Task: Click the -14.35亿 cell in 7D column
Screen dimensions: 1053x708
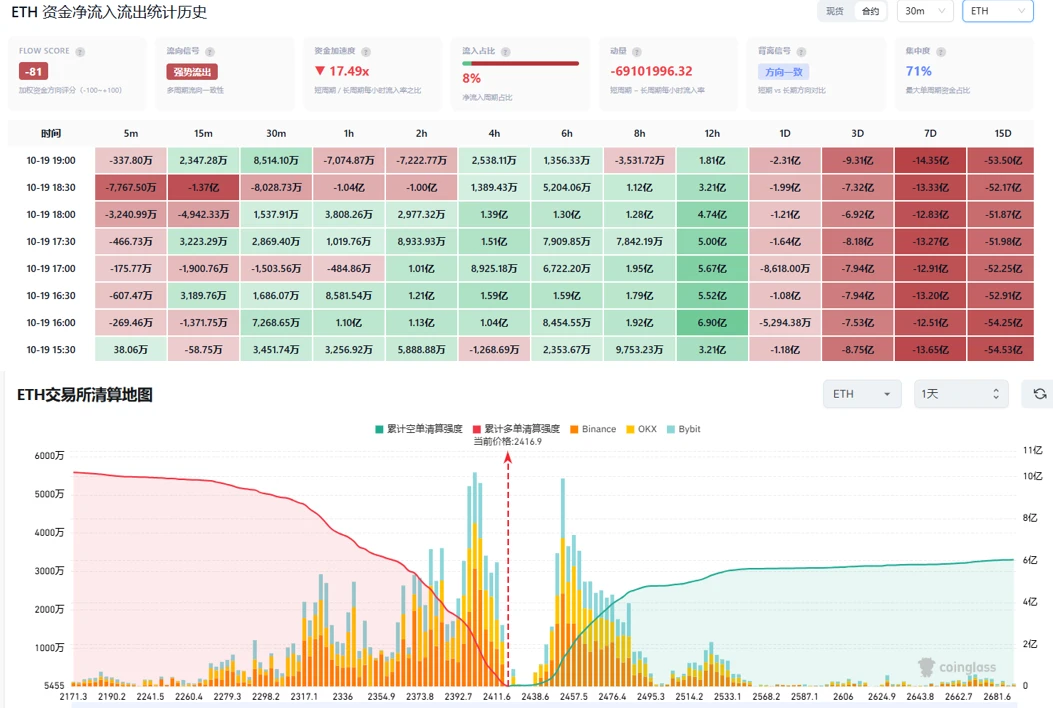Action: [x=930, y=161]
